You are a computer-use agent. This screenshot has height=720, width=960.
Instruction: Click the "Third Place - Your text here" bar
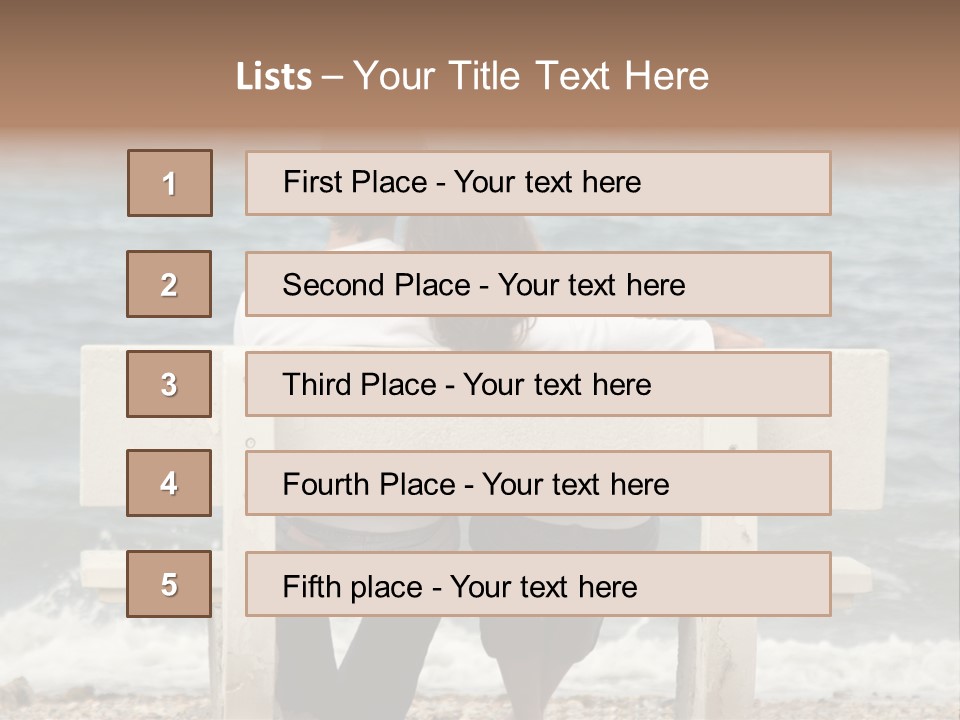pos(538,384)
